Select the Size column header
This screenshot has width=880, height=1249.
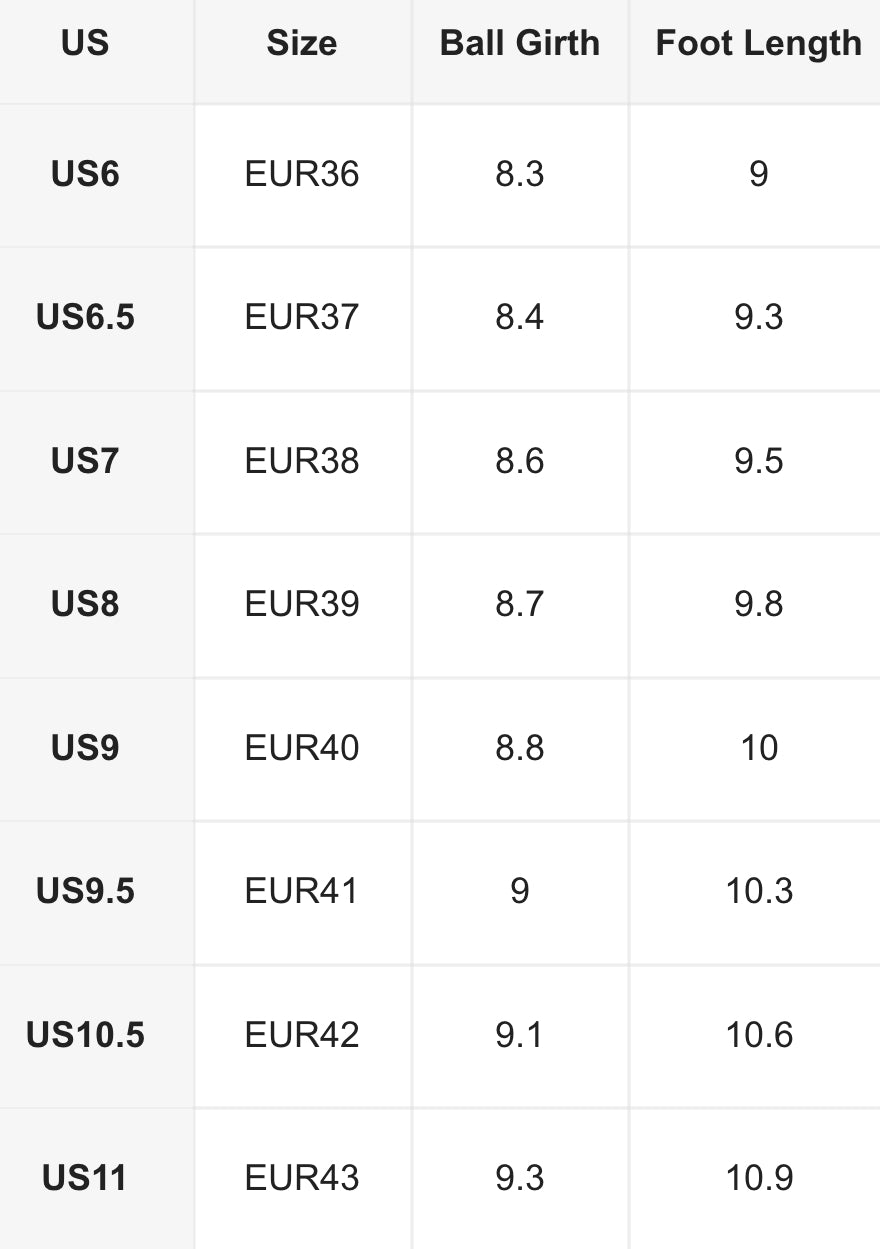pos(301,43)
